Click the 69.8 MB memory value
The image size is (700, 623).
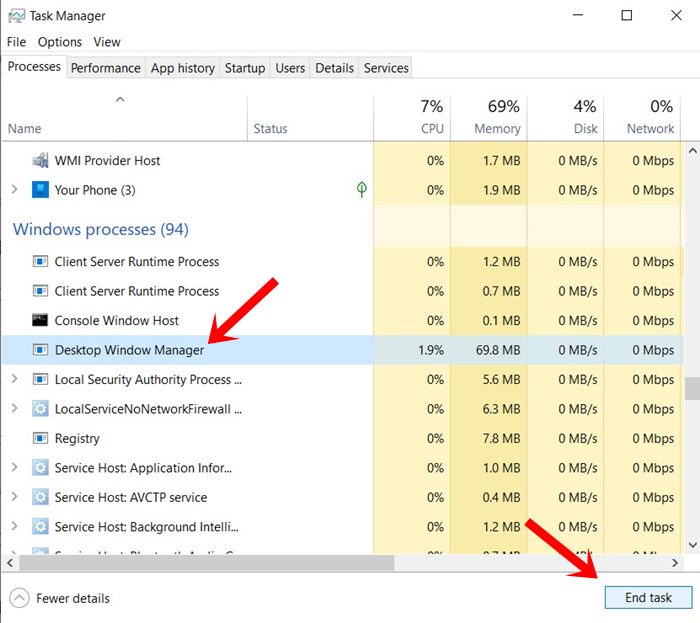(x=498, y=350)
